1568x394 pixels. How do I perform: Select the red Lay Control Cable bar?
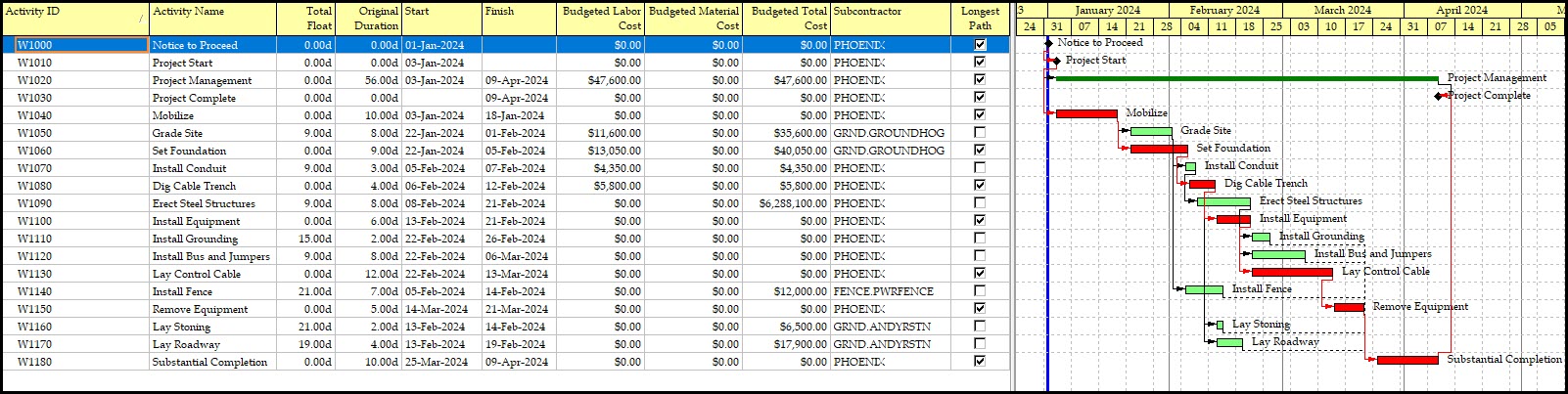coord(1292,272)
